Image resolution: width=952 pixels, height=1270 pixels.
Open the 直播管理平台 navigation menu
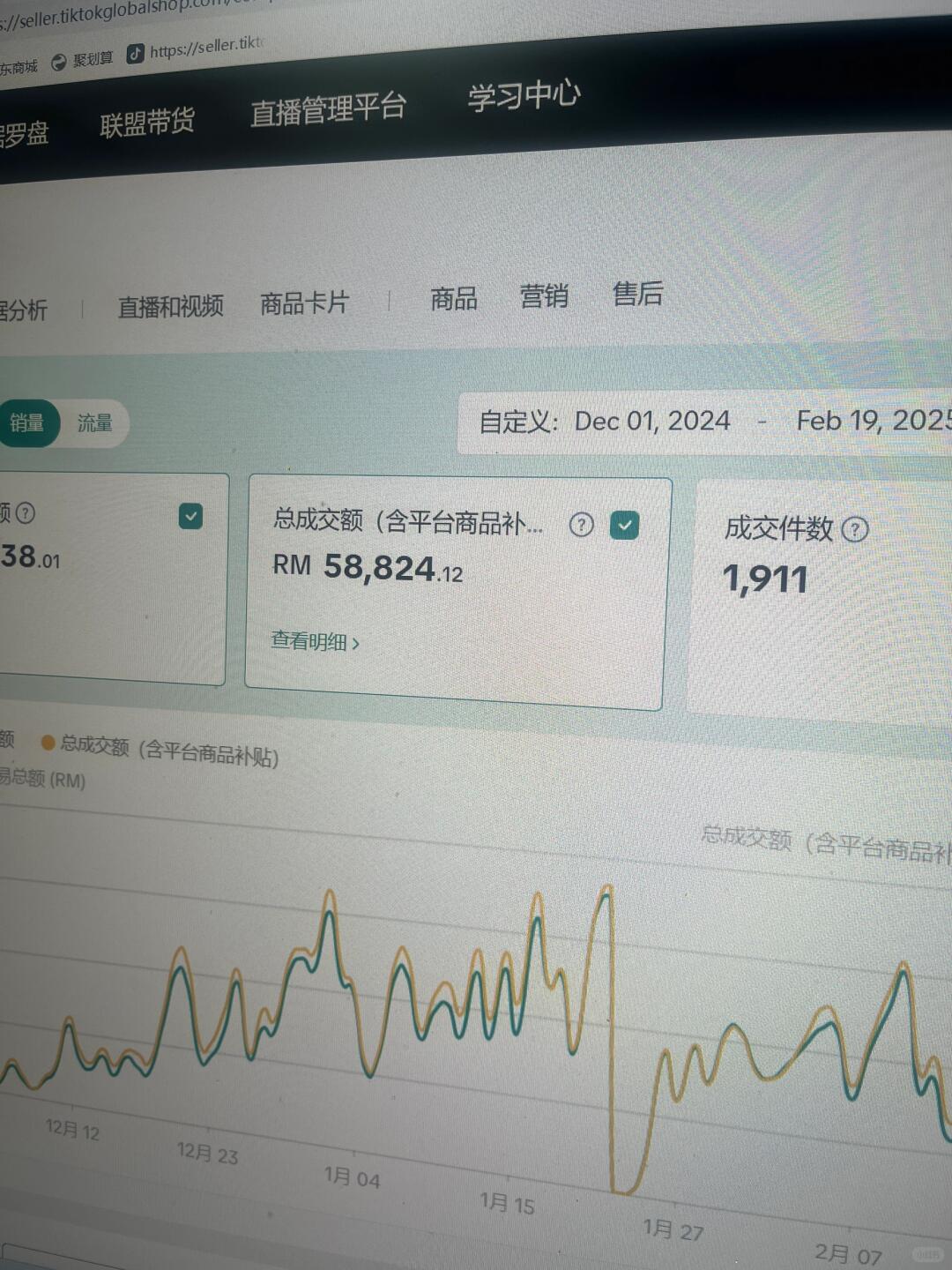328,110
